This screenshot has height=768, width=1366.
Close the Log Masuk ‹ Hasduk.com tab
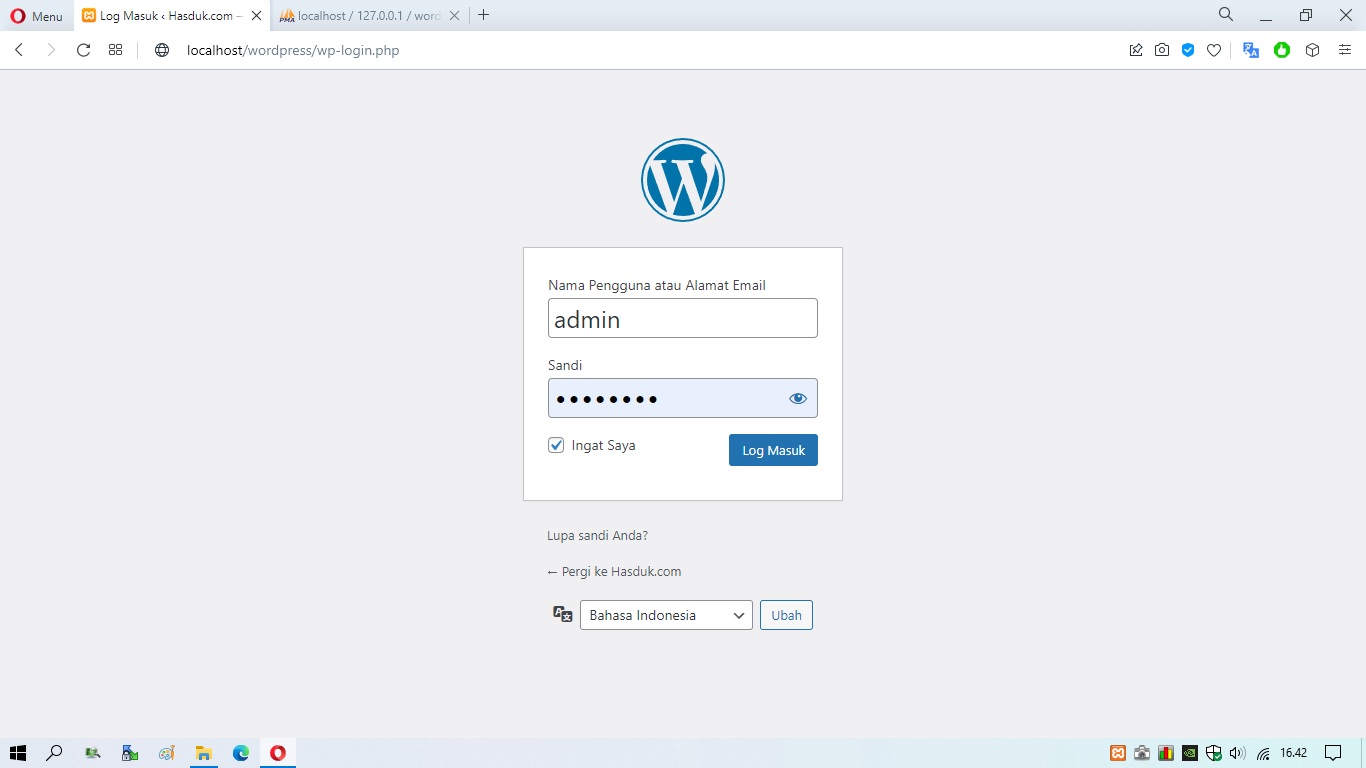[256, 16]
